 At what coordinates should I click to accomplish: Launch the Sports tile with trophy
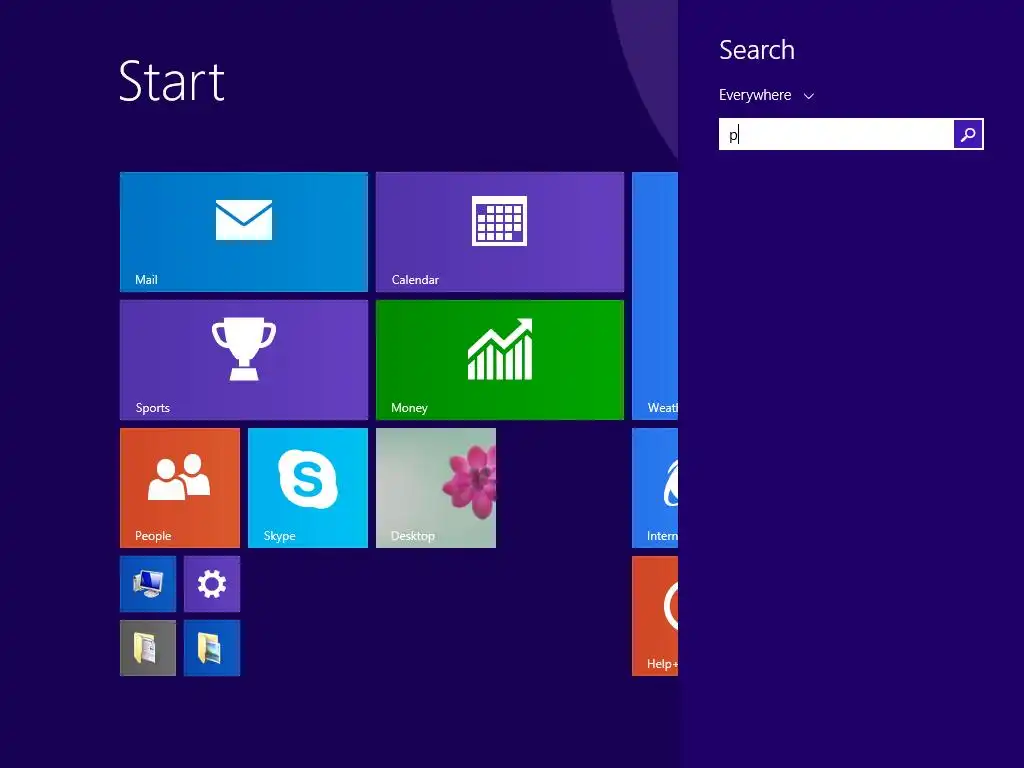point(244,360)
